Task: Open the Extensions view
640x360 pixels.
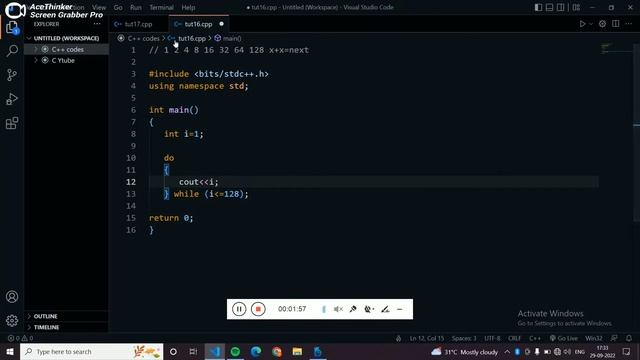Action: coord(12,123)
